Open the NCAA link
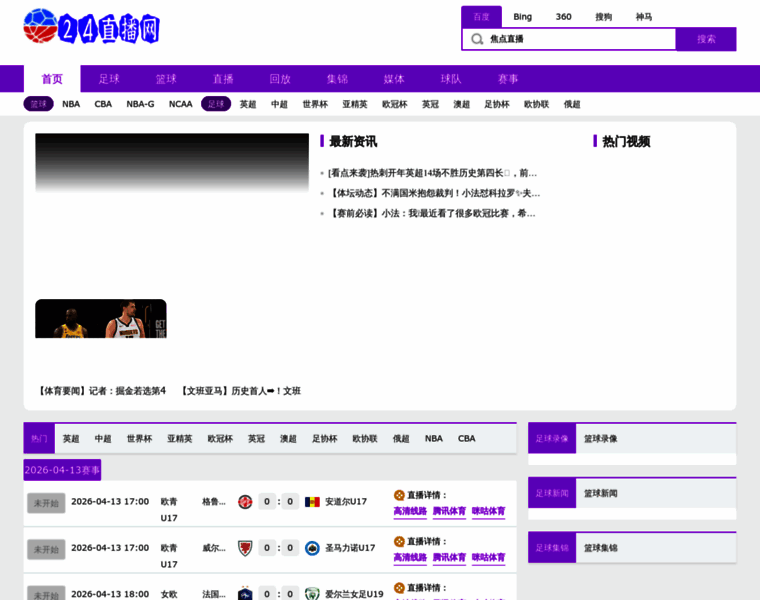The width and height of the screenshot is (760, 600). (180, 104)
